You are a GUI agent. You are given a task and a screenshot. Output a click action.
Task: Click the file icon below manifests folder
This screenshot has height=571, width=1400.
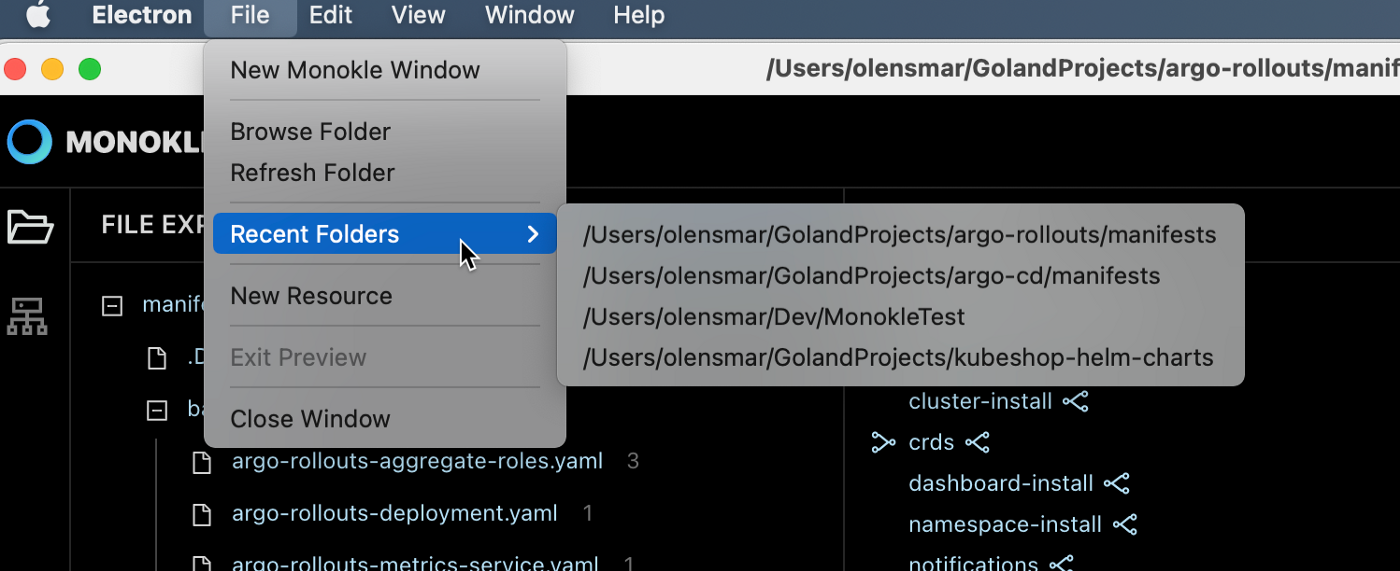(156, 358)
